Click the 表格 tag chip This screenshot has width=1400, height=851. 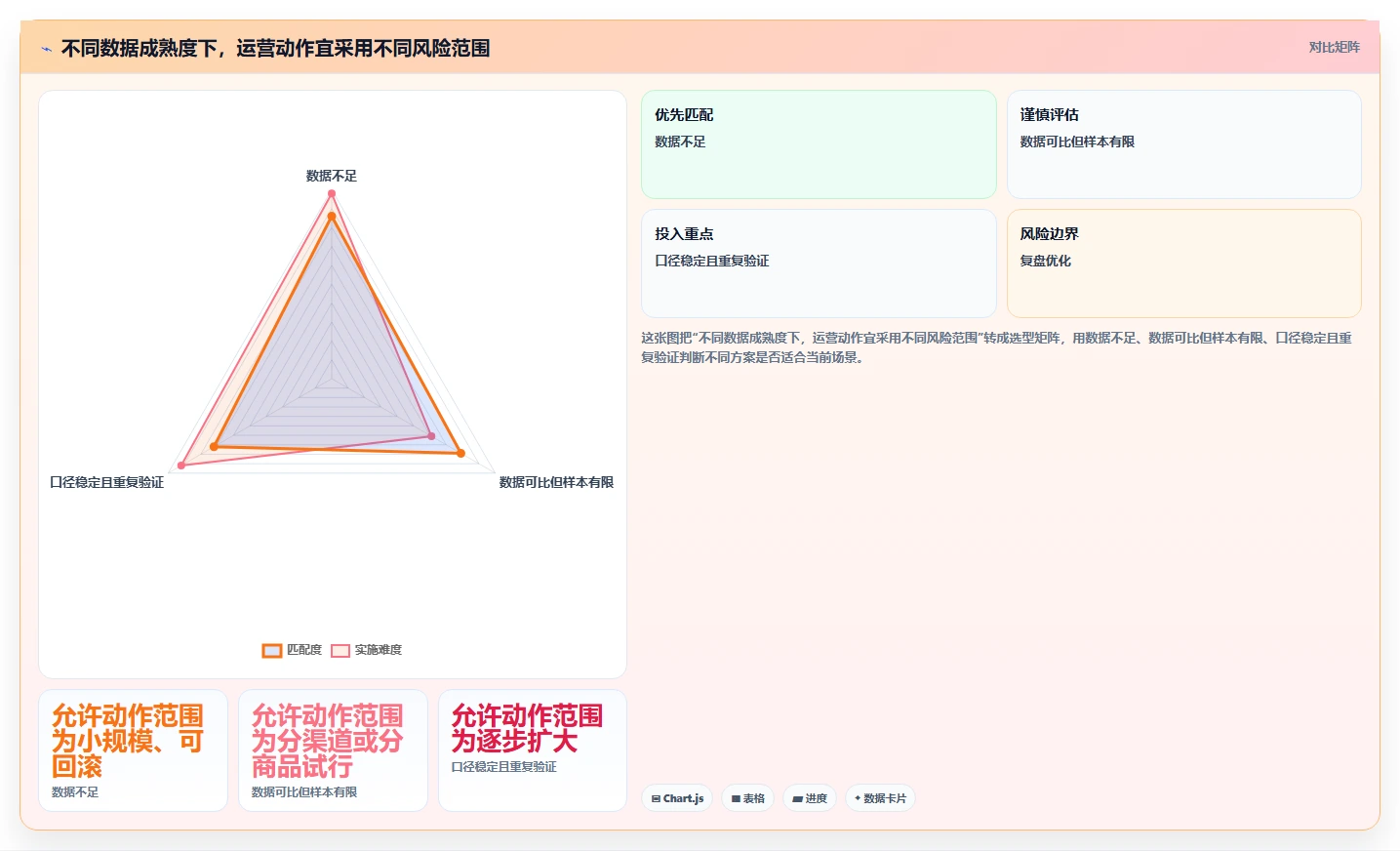[x=748, y=798]
